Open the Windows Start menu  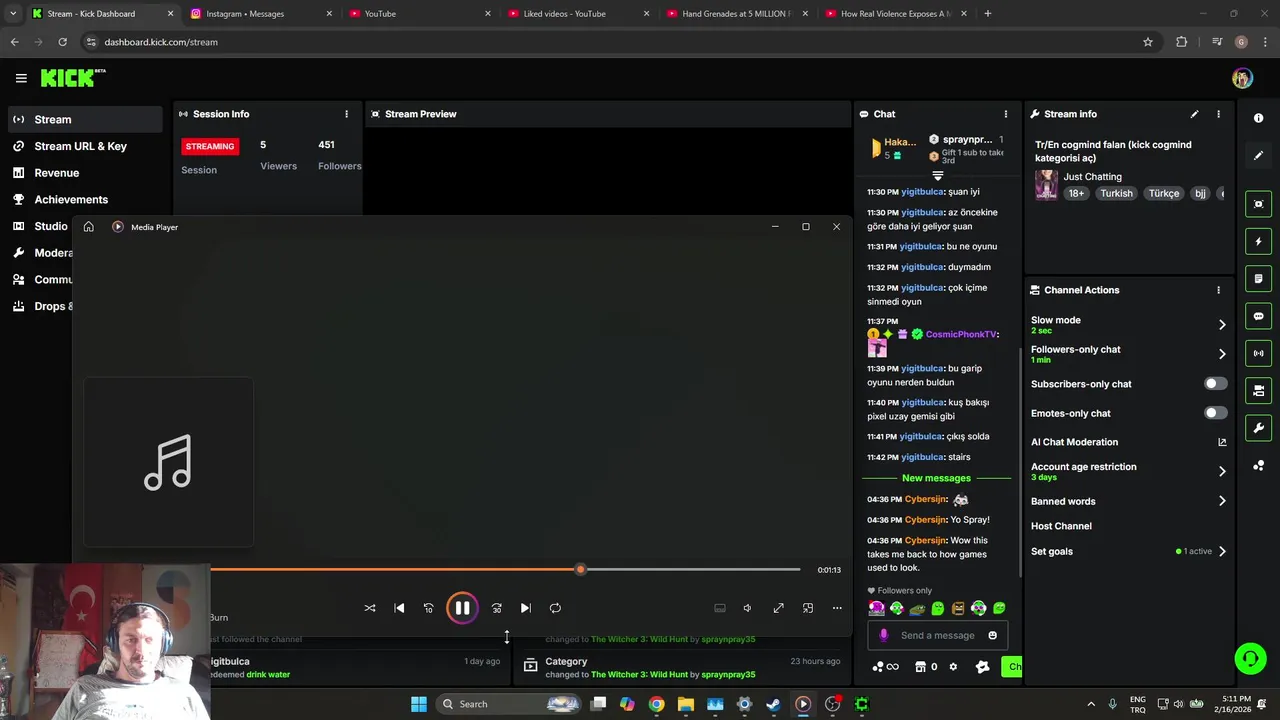pyautogui.click(x=419, y=704)
